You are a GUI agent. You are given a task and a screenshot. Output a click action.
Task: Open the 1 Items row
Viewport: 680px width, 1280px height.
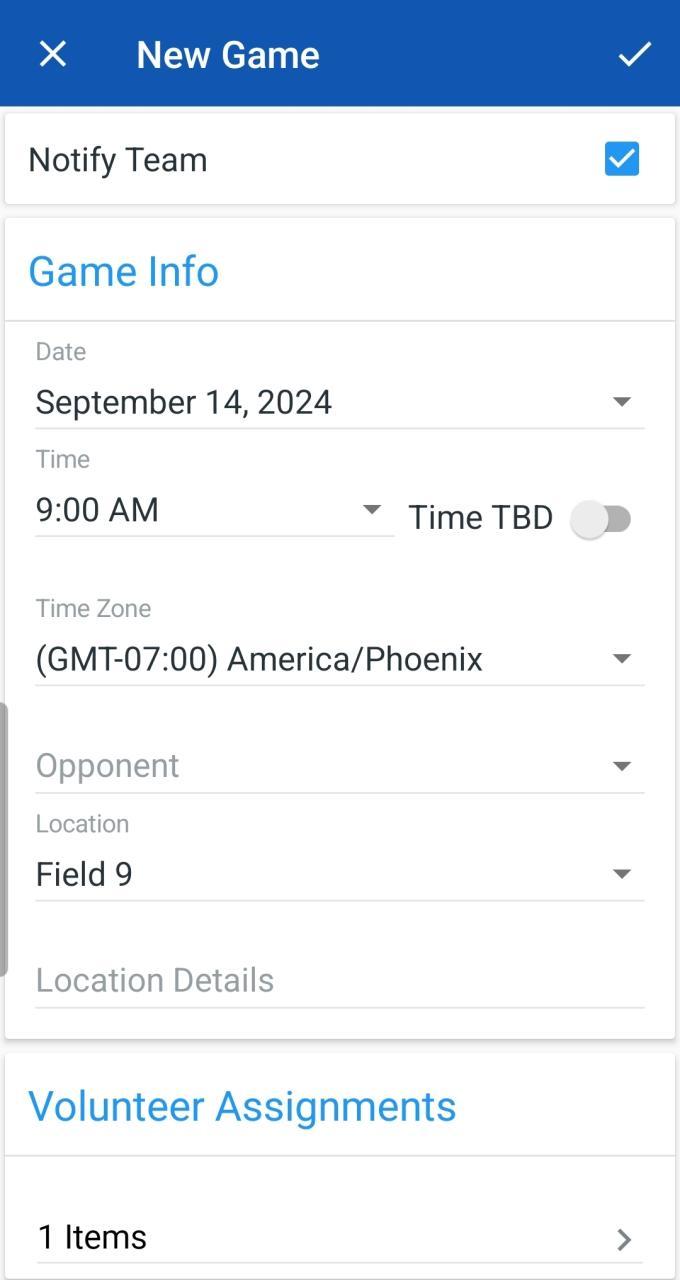tap(93, 1237)
